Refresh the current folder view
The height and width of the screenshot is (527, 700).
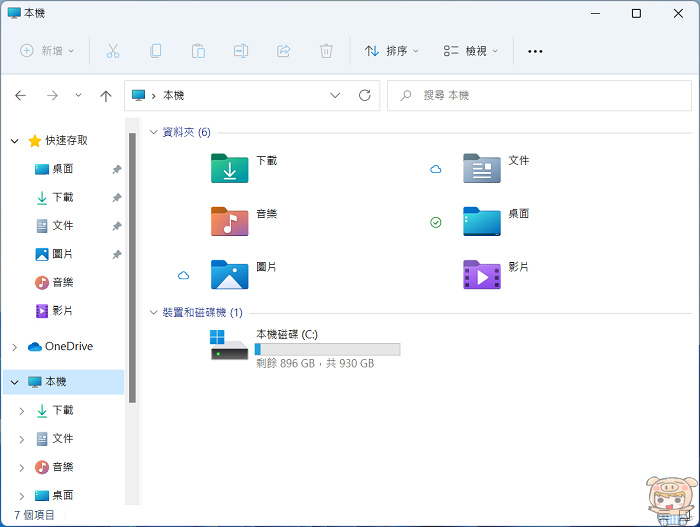click(x=365, y=96)
